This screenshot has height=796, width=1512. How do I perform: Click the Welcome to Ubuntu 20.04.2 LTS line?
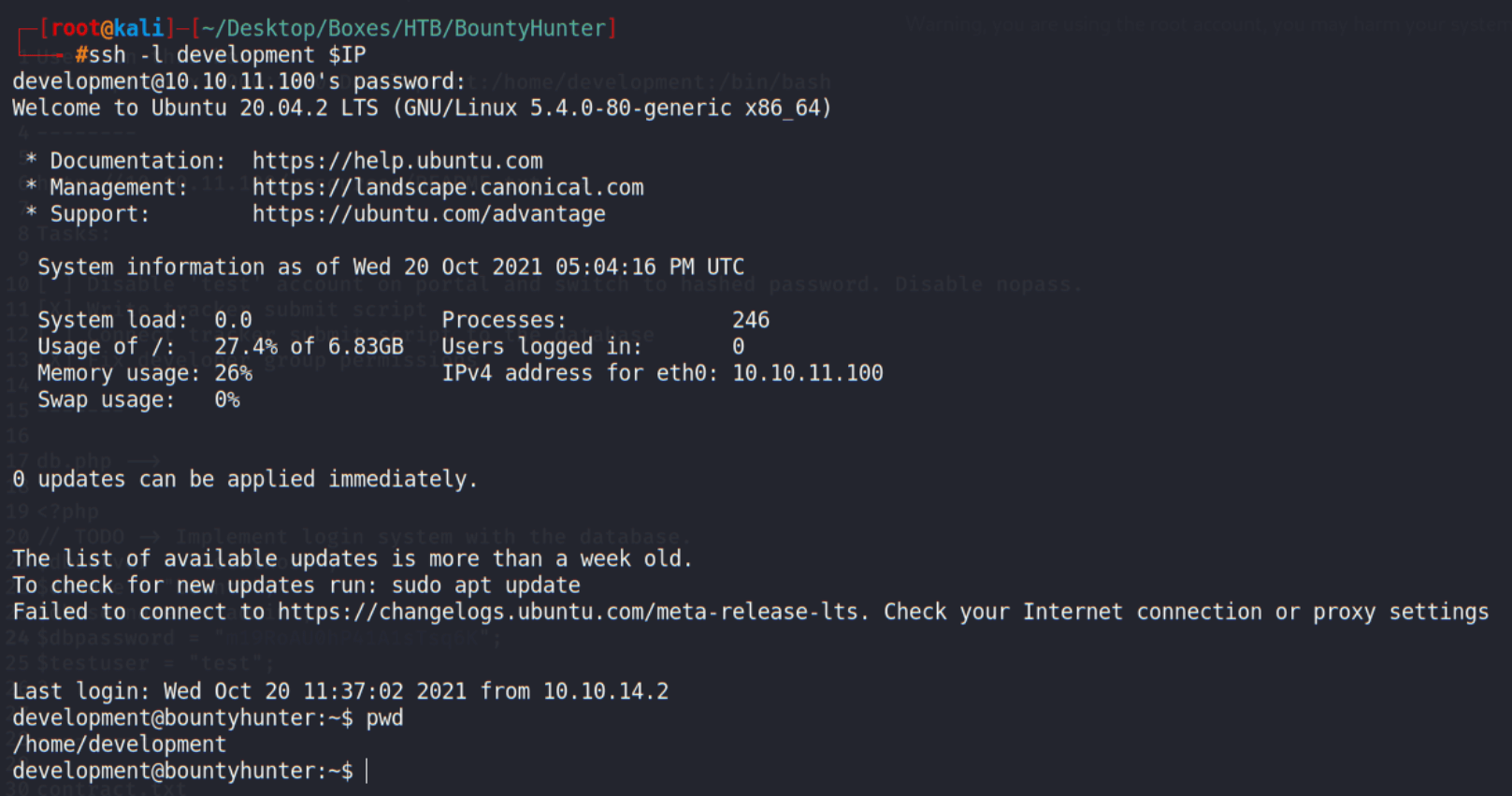(422, 109)
